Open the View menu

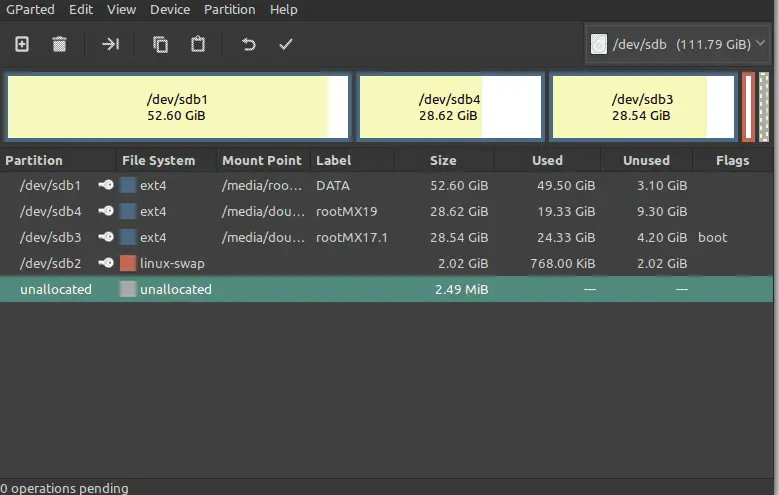click(122, 9)
